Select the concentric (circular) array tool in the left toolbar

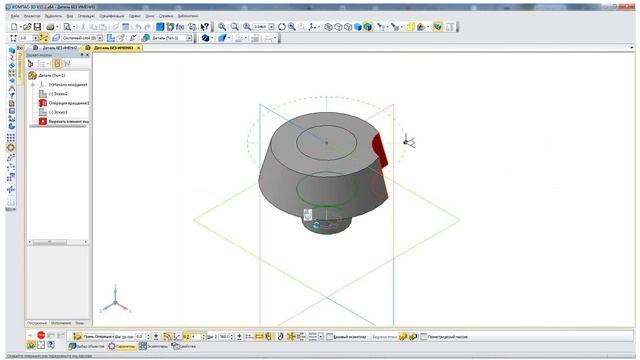11,148
